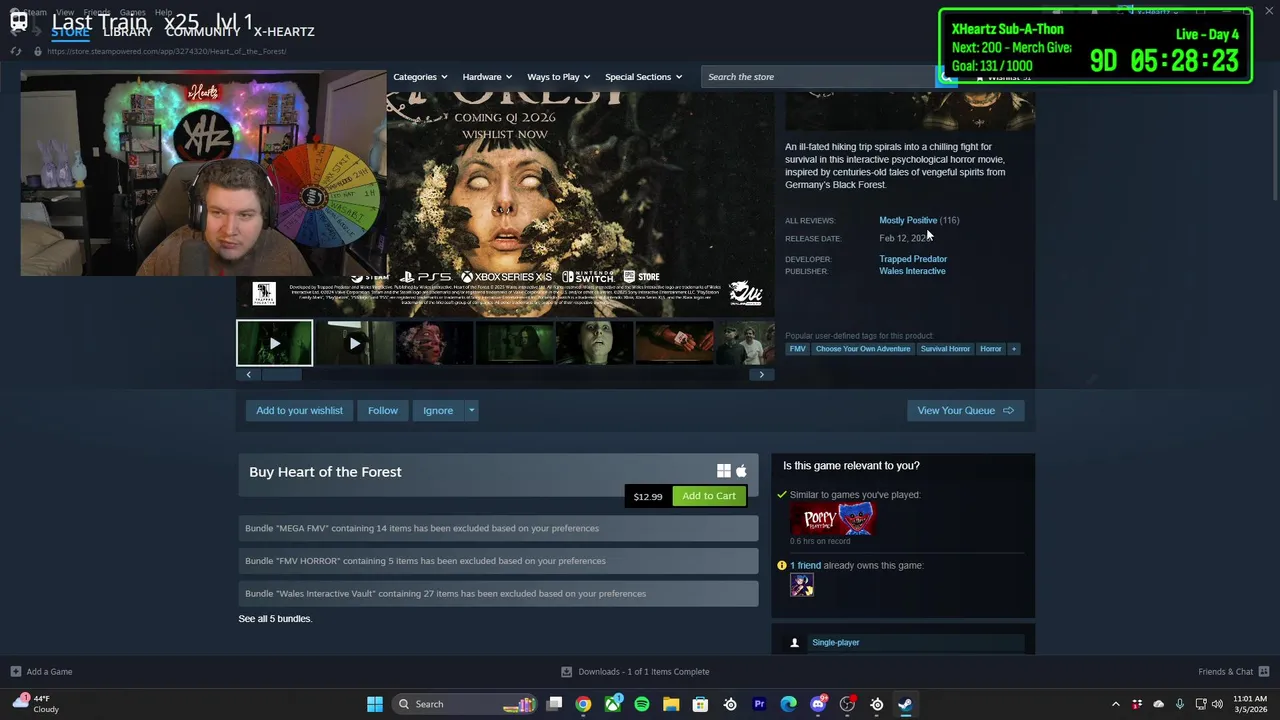
Task: Open Premiere Pro from taskbar
Action: tap(759, 704)
